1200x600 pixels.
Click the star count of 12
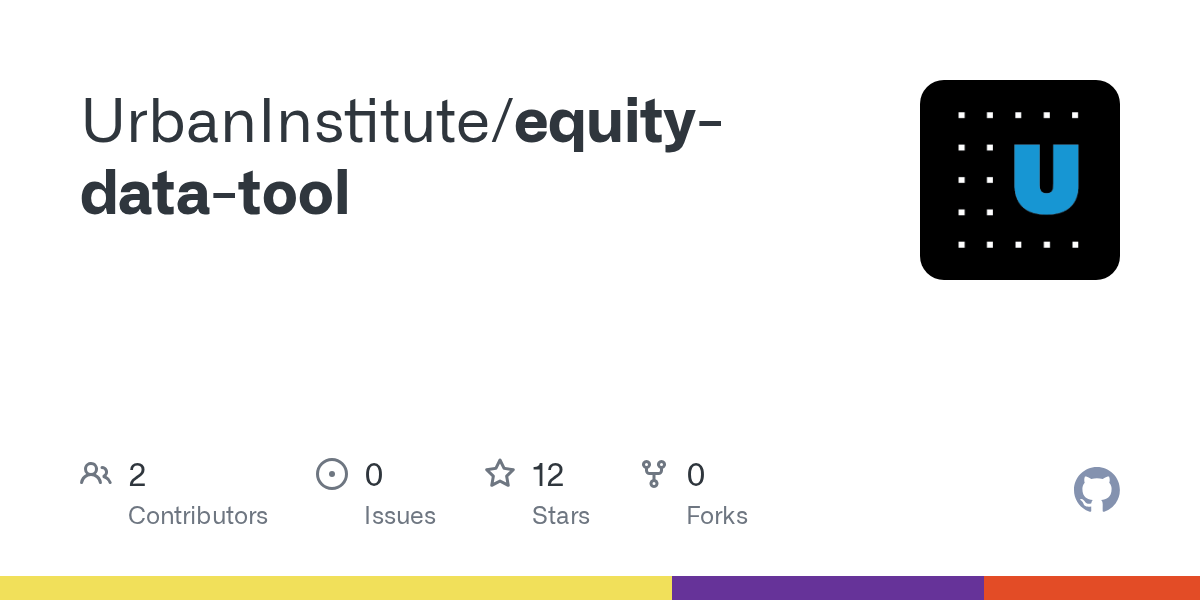click(x=548, y=475)
